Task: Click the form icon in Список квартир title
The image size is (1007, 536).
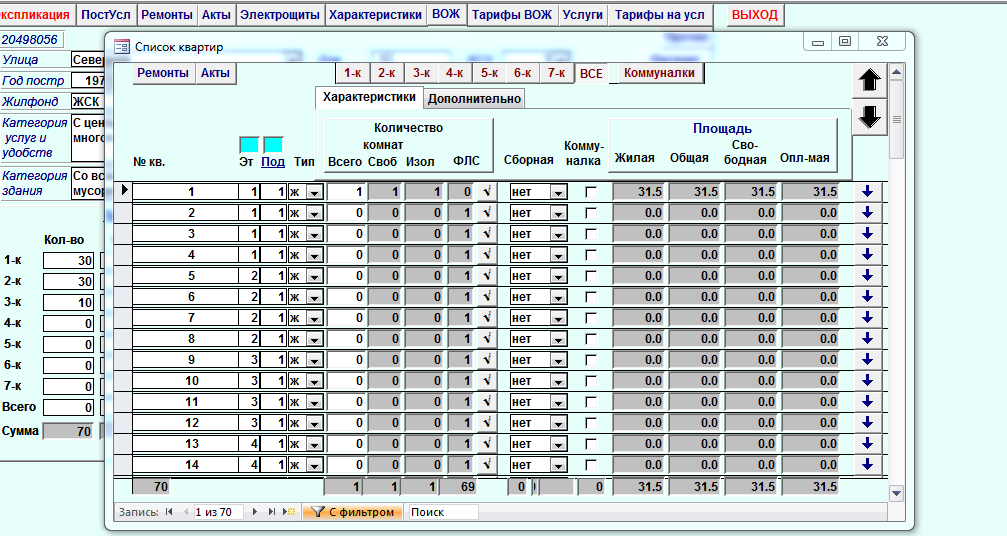Action: click(121, 47)
